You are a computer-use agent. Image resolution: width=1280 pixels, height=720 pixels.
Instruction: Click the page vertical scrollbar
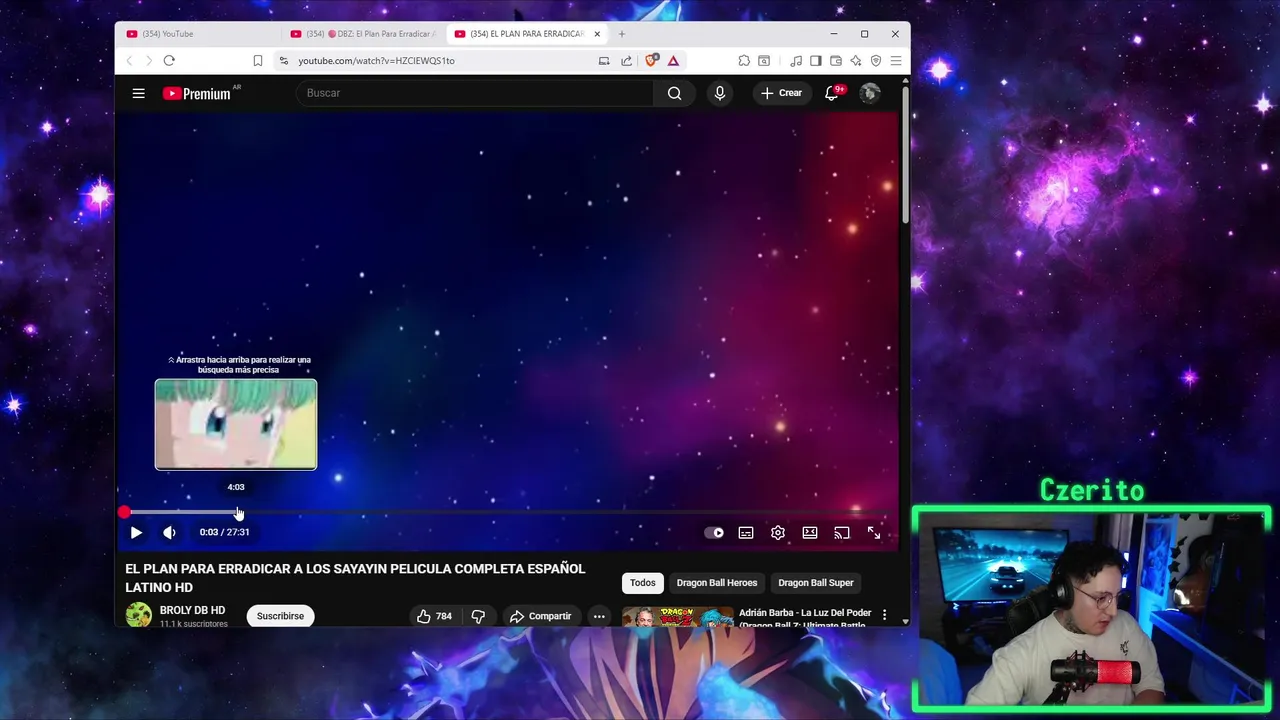tap(905, 155)
